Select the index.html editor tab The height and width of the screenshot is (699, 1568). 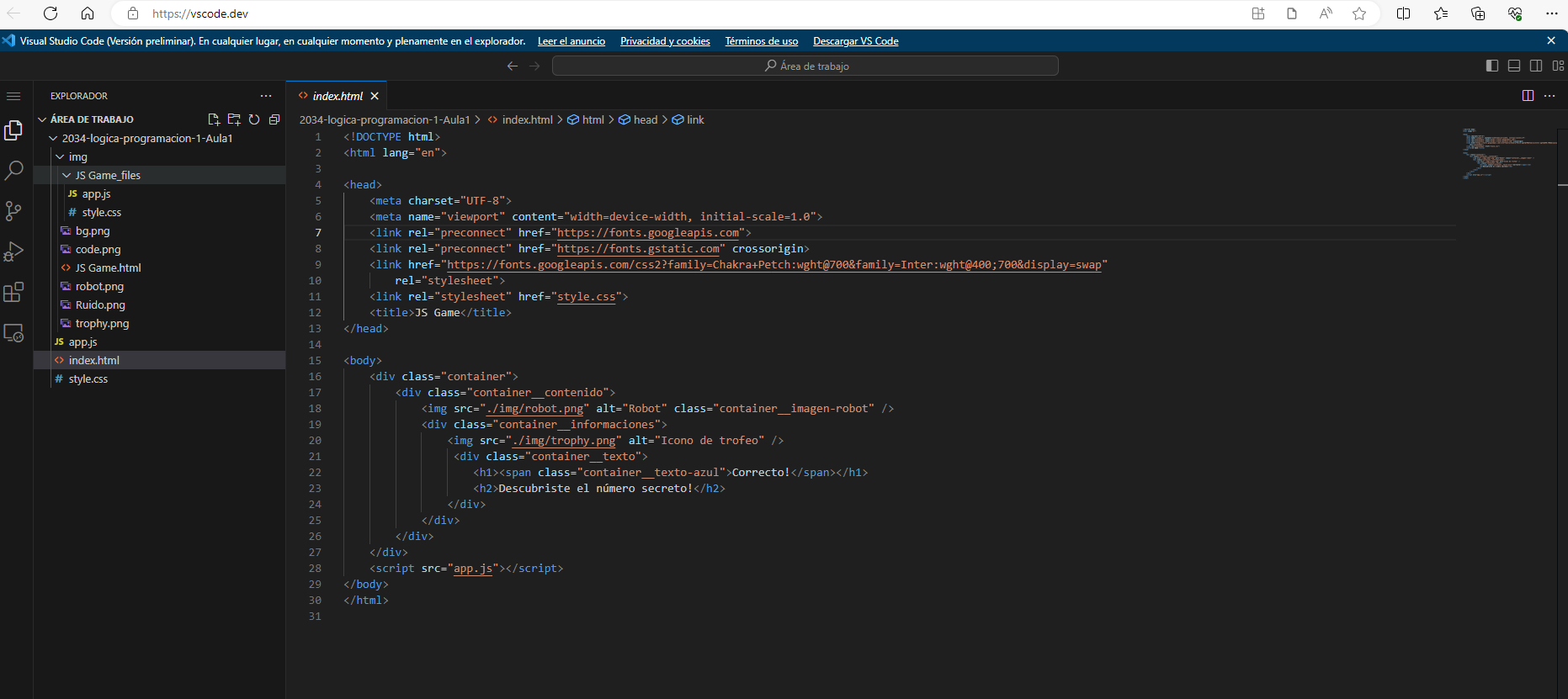click(338, 96)
